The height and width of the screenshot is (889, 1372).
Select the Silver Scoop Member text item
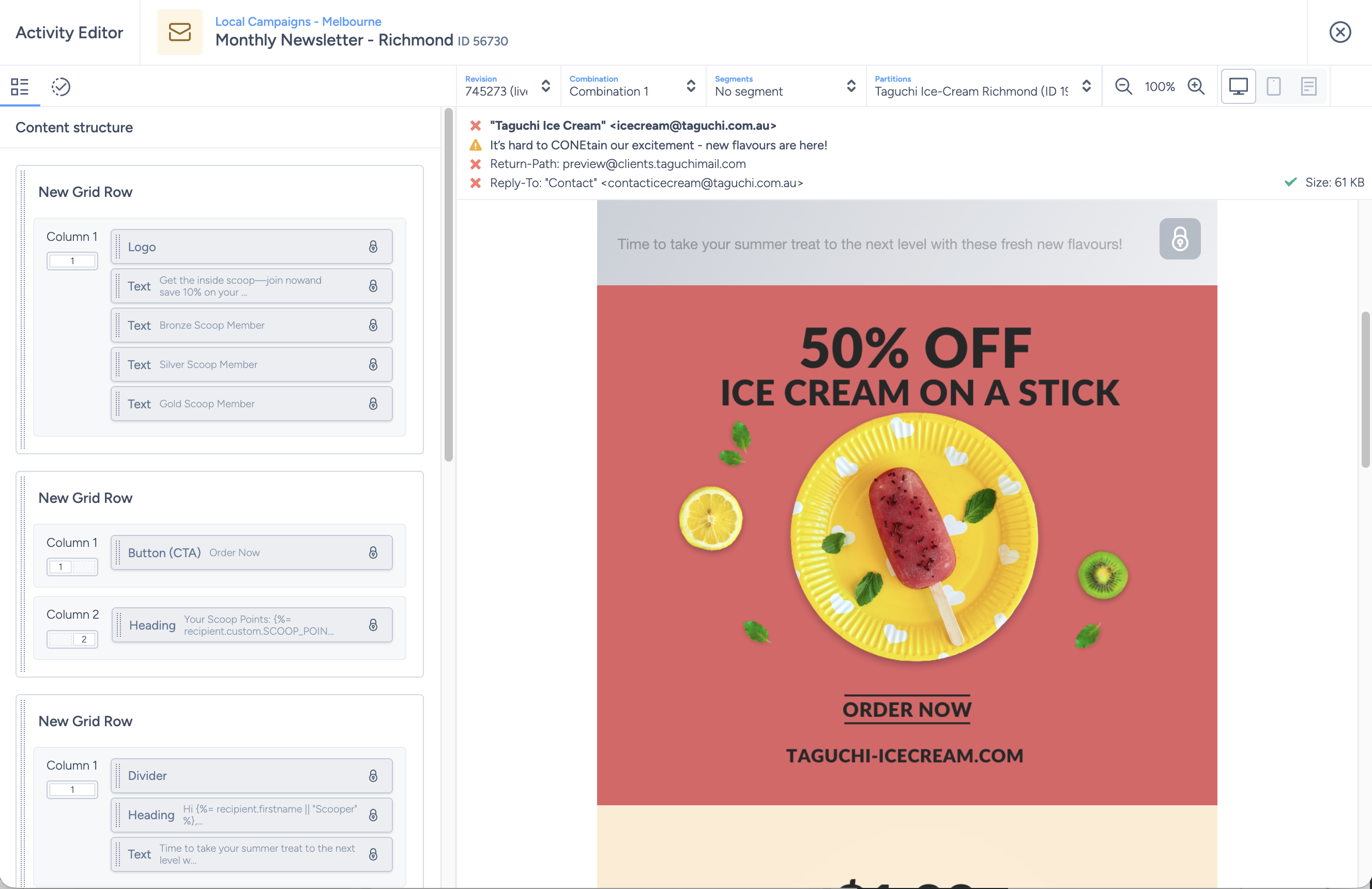click(251, 364)
